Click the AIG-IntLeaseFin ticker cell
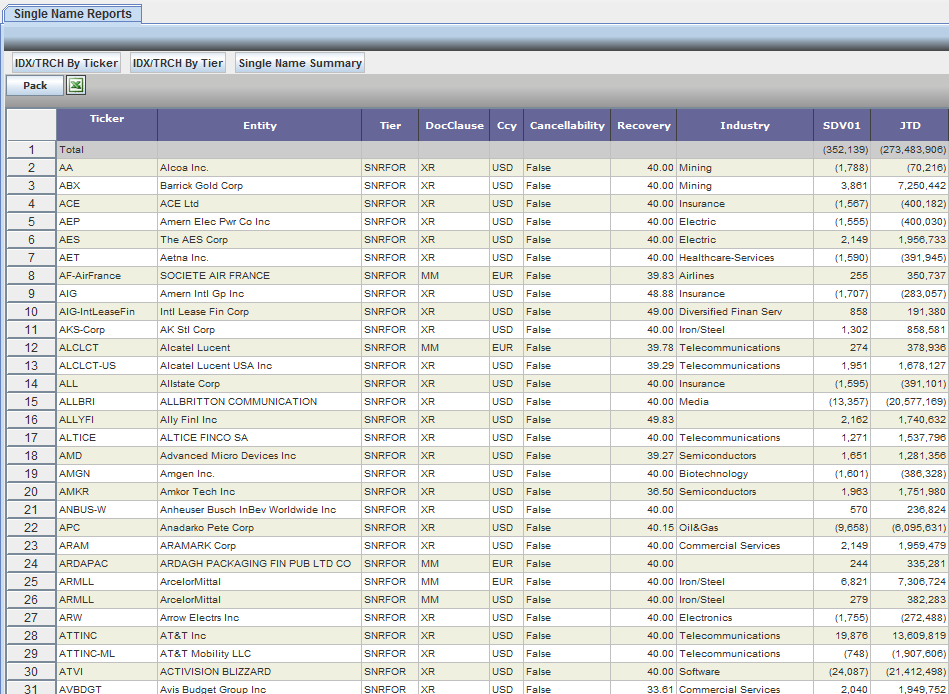 tap(107, 312)
